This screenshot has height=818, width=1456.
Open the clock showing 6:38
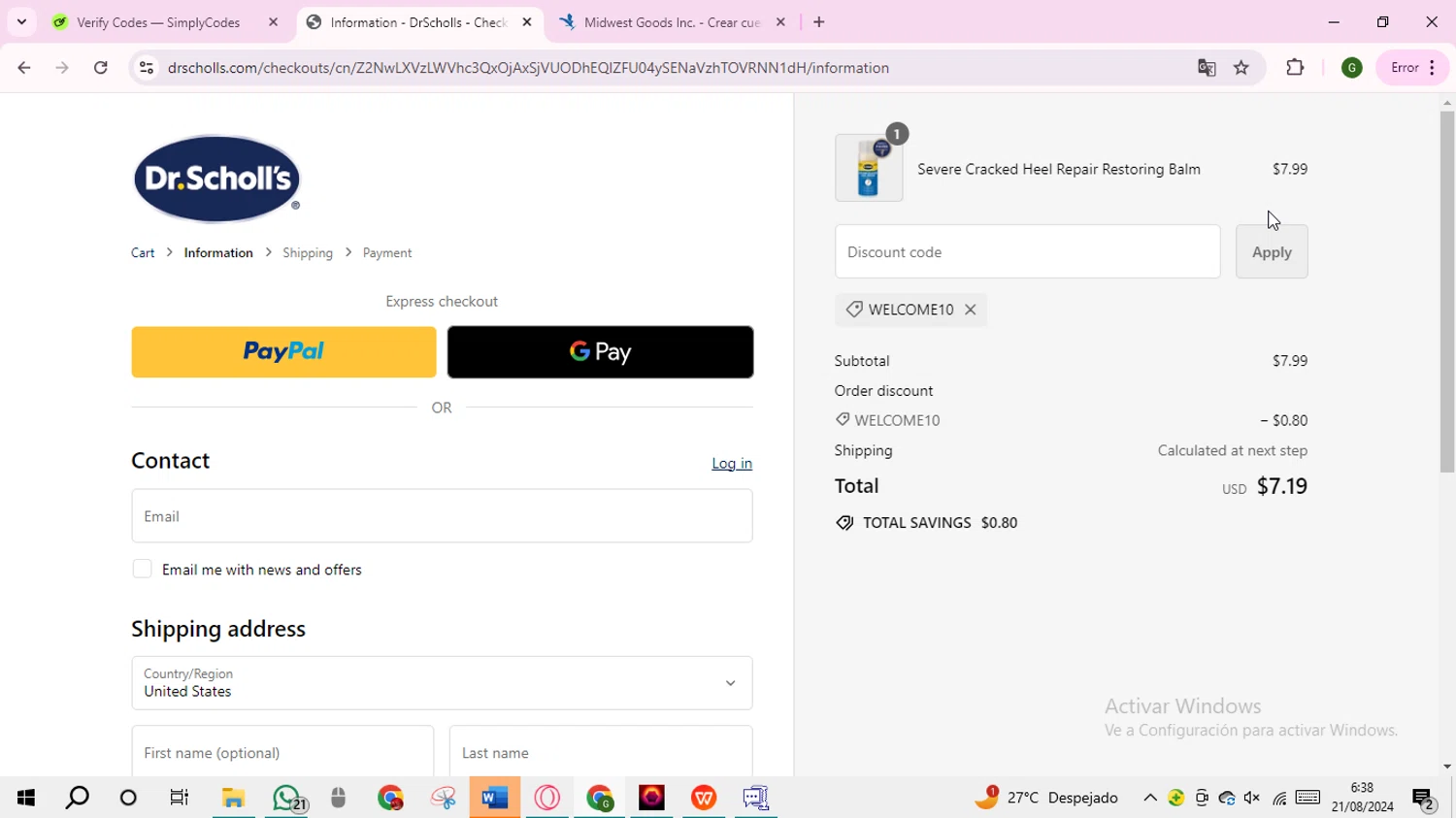tap(1363, 797)
